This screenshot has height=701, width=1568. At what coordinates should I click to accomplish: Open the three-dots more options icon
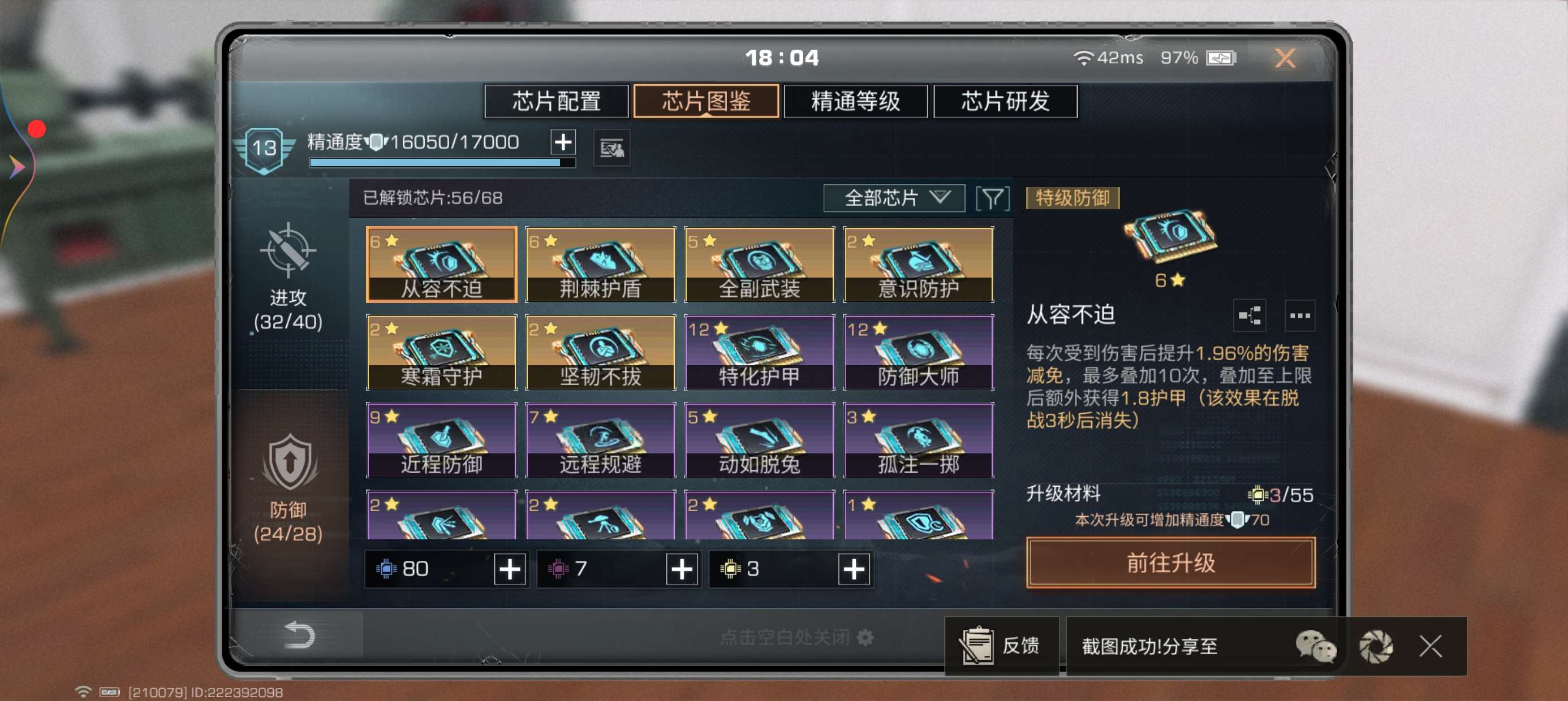click(x=1299, y=315)
